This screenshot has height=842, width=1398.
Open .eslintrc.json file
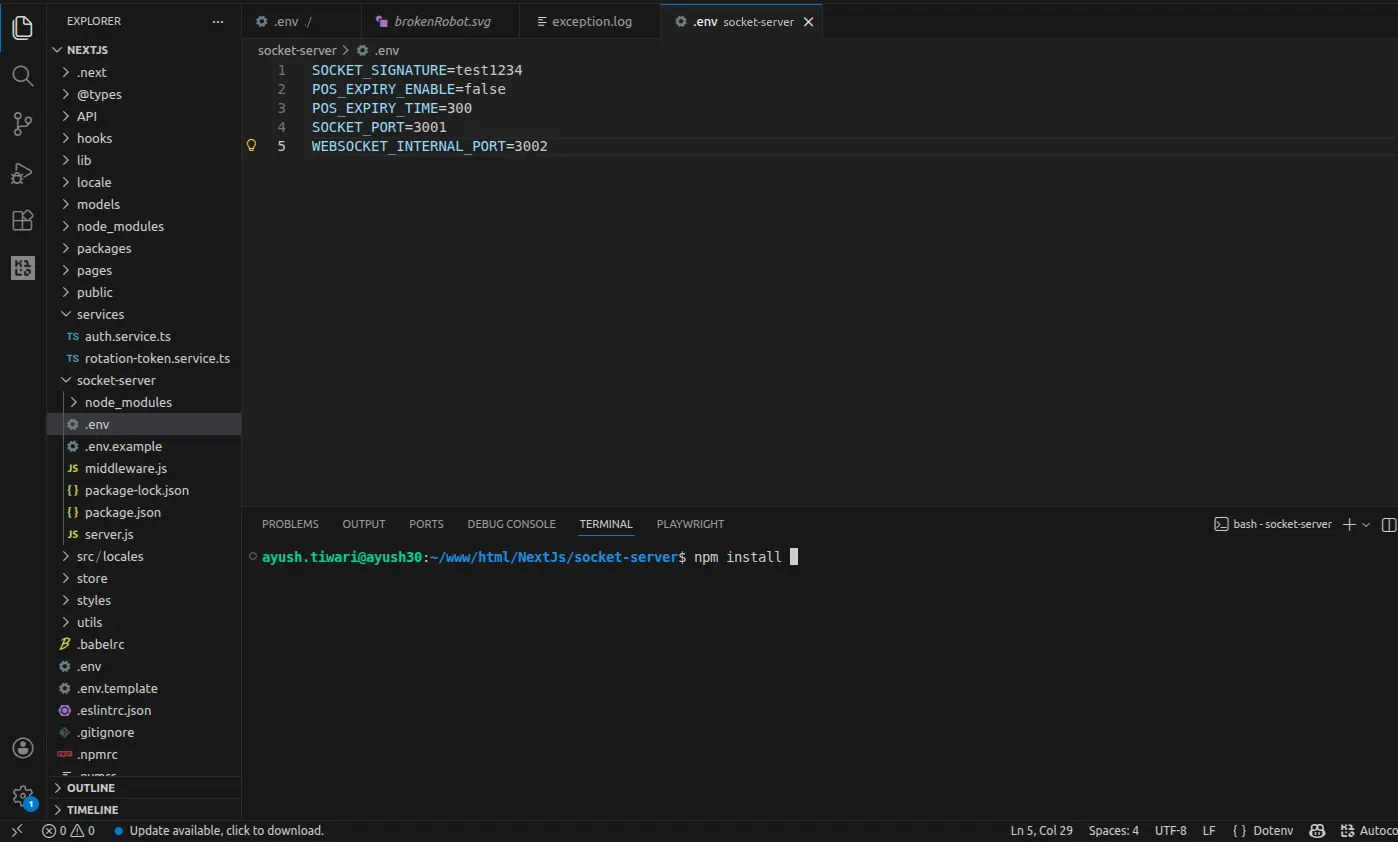113,710
